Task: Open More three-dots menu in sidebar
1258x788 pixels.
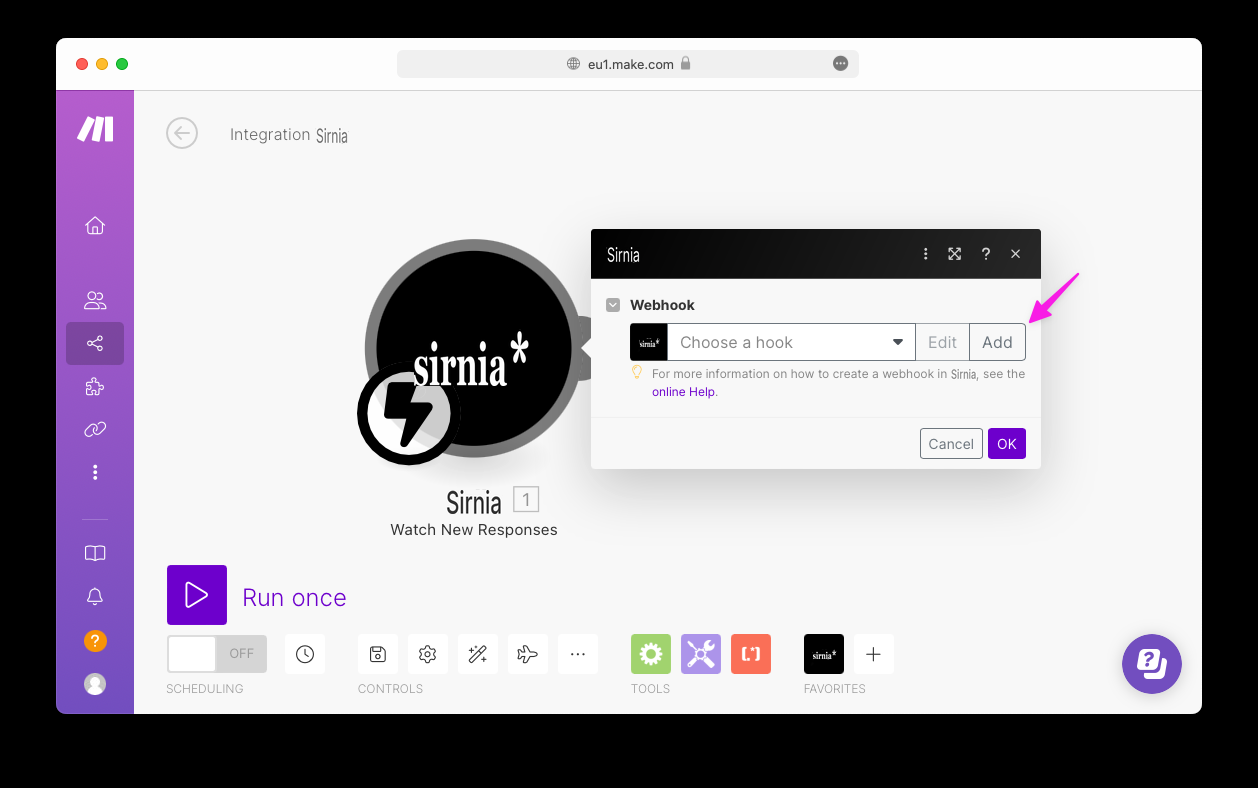Action: click(x=95, y=472)
